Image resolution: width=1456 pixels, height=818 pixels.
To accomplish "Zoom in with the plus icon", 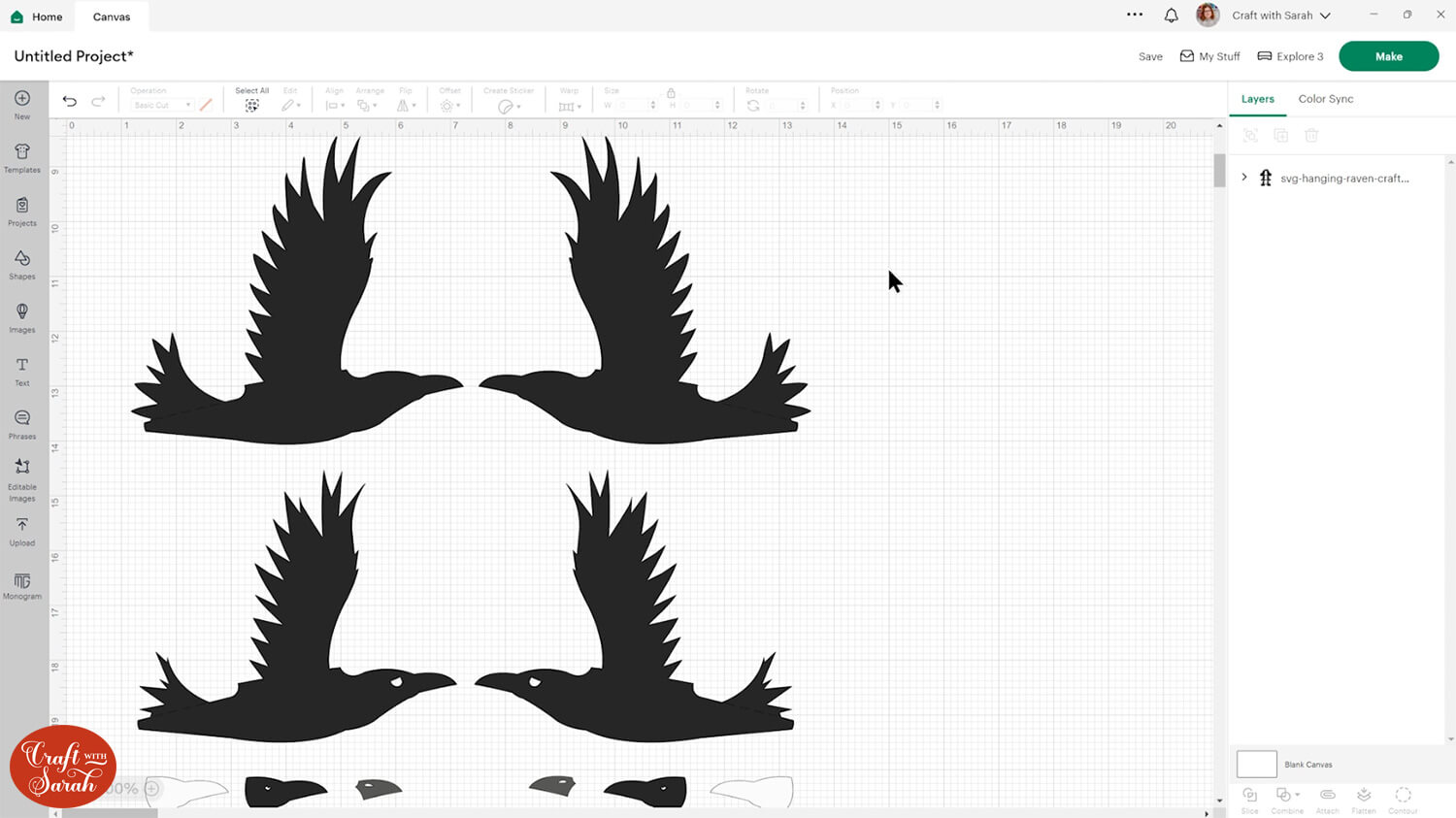I will pos(151,789).
